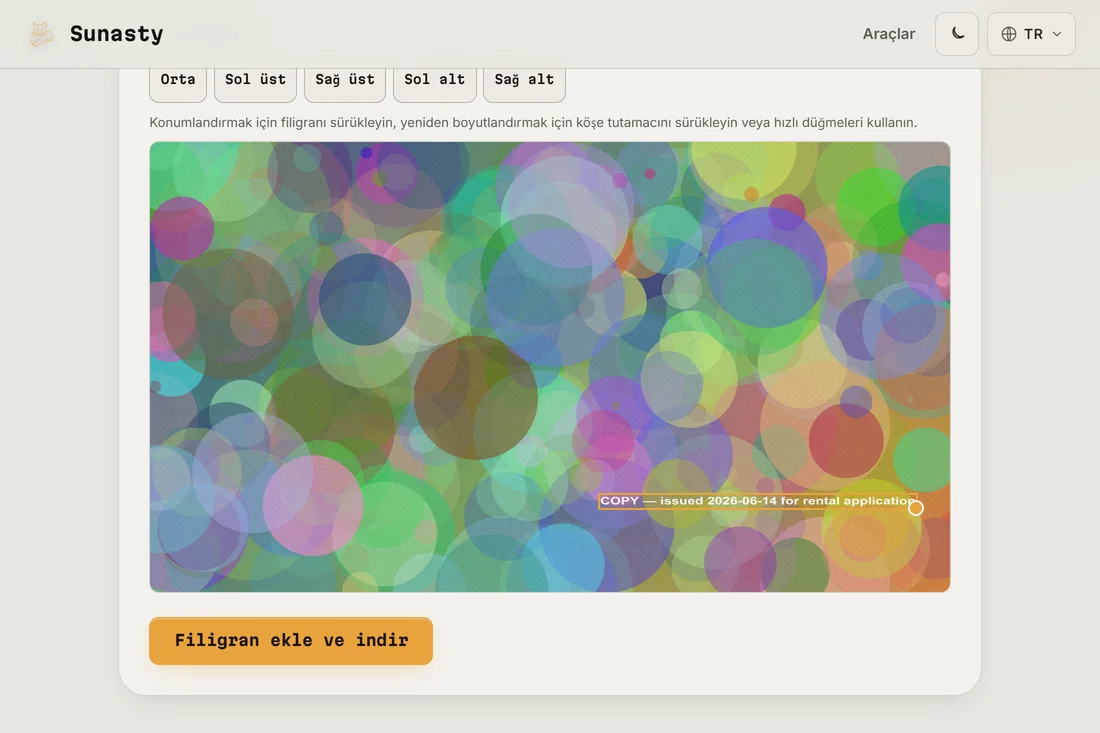Image resolution: width=1100 pixels, height=733 pixels.
Task: Click the COPY watermark text overlay
Action: pos(756,501)
